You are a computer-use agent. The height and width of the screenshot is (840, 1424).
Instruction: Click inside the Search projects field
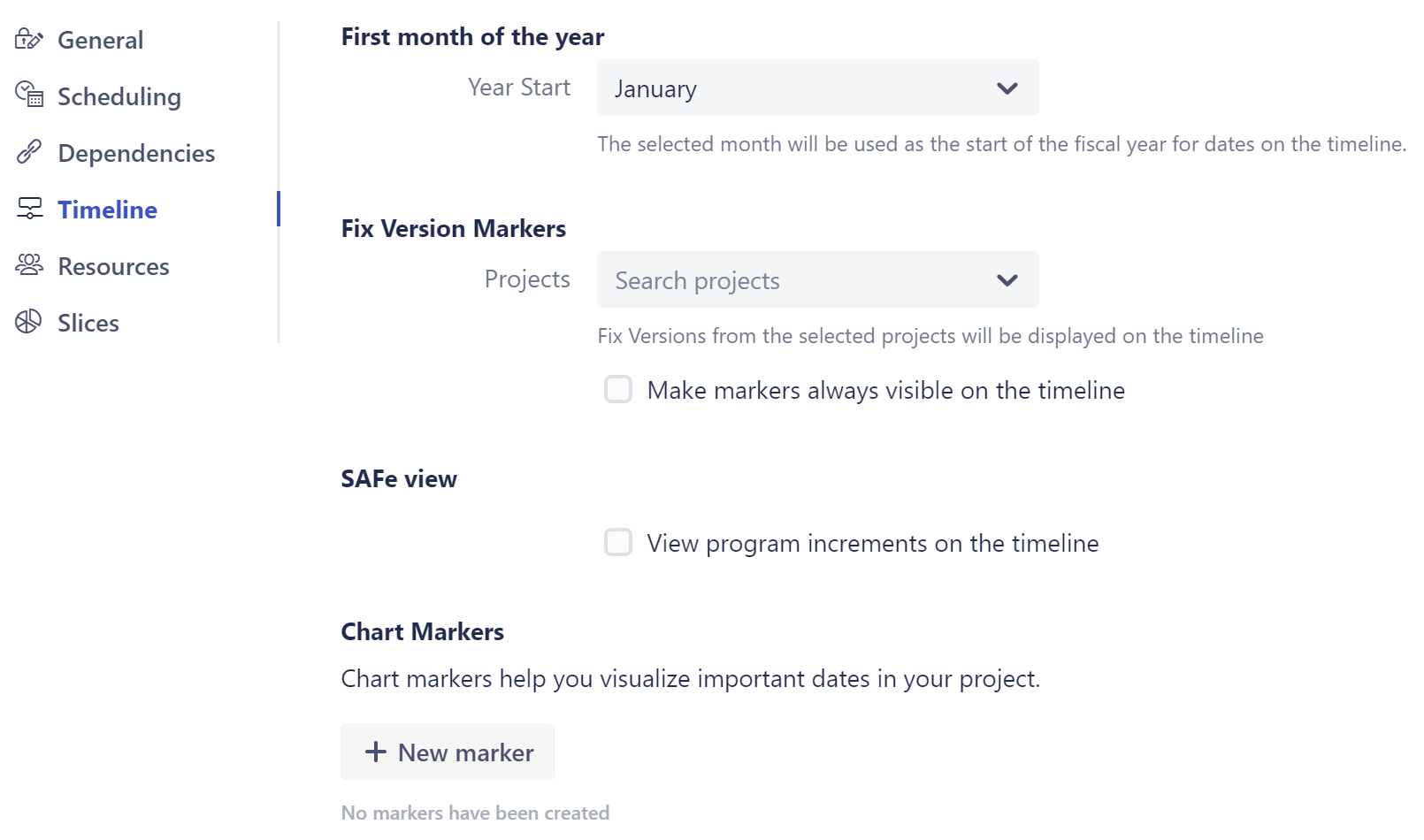(752, 279)
